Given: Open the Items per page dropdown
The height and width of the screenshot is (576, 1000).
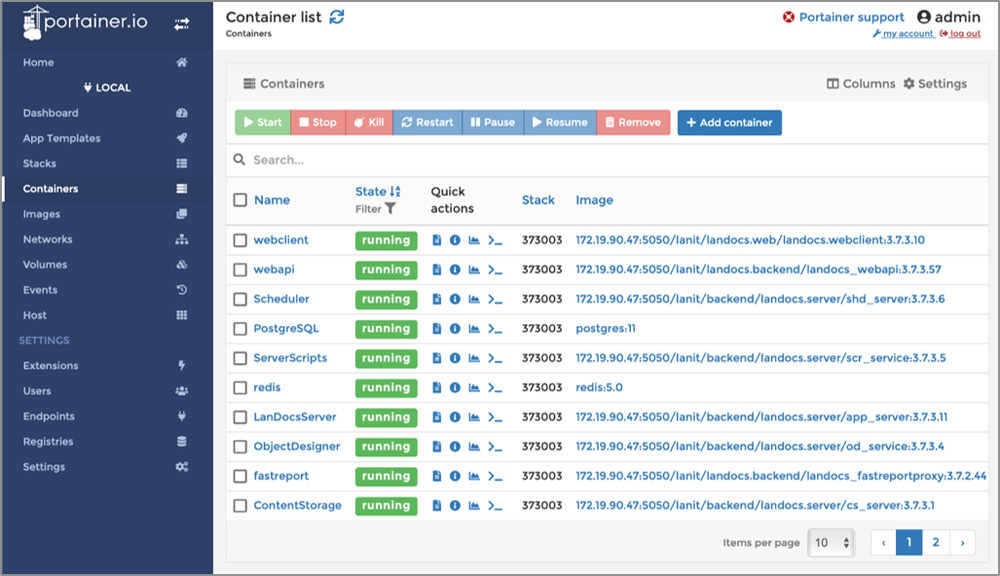Looking at the screenshot, I should 831,543.
